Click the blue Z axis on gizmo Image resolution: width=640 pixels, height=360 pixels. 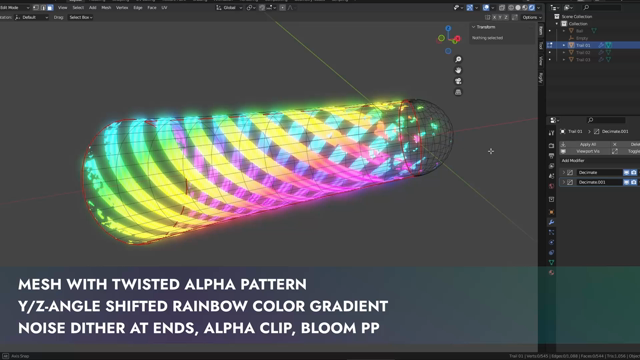448,28
